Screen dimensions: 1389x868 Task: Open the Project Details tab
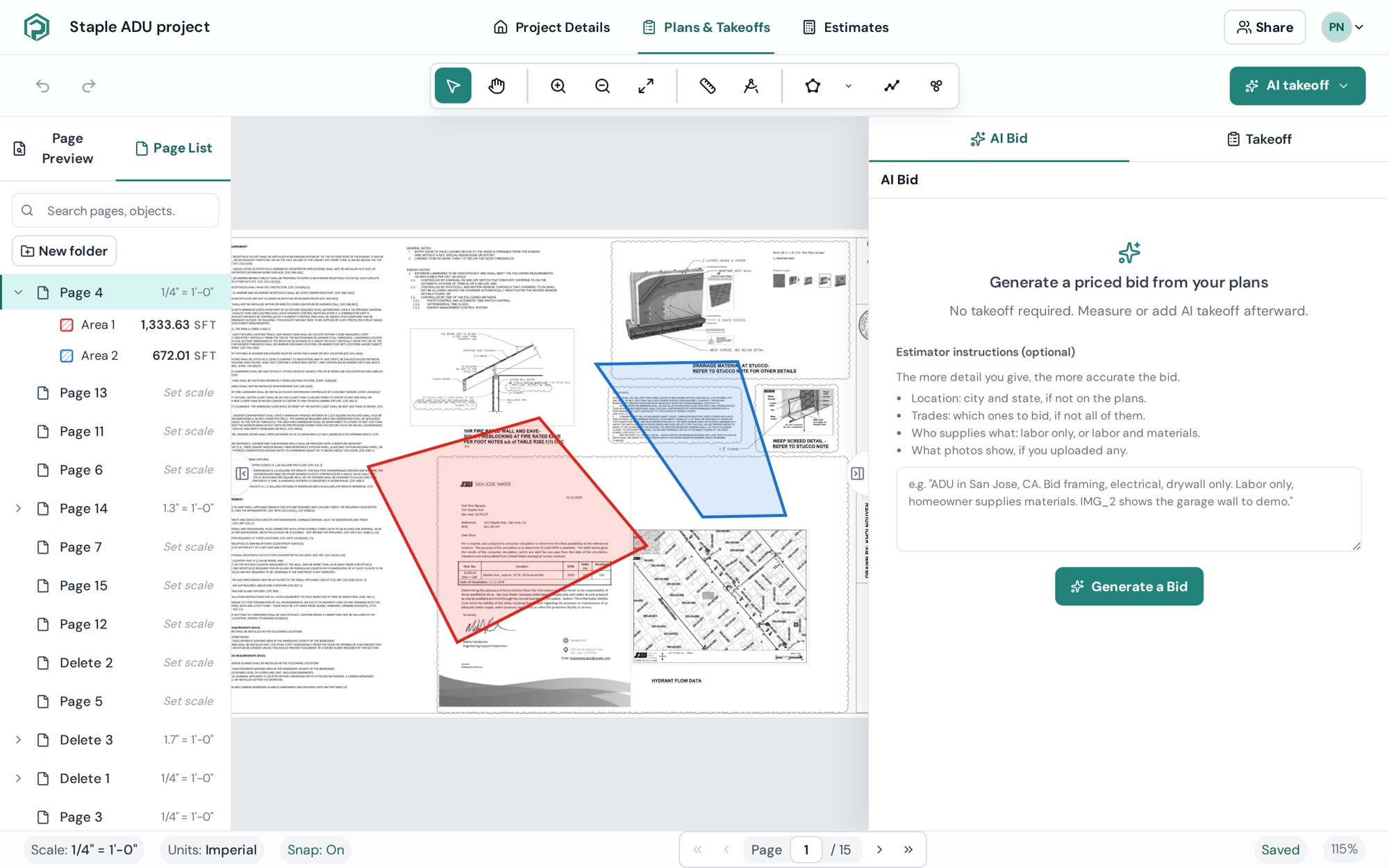(551, 27)
